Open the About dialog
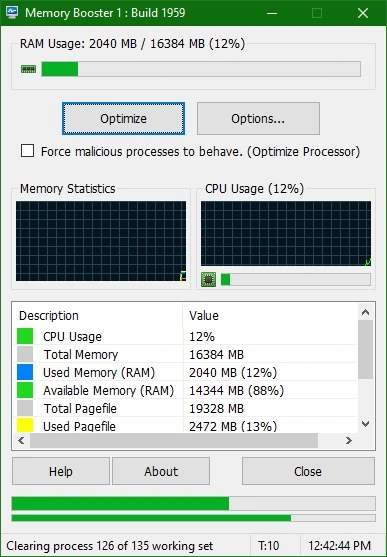 click(x=161, y=471)
